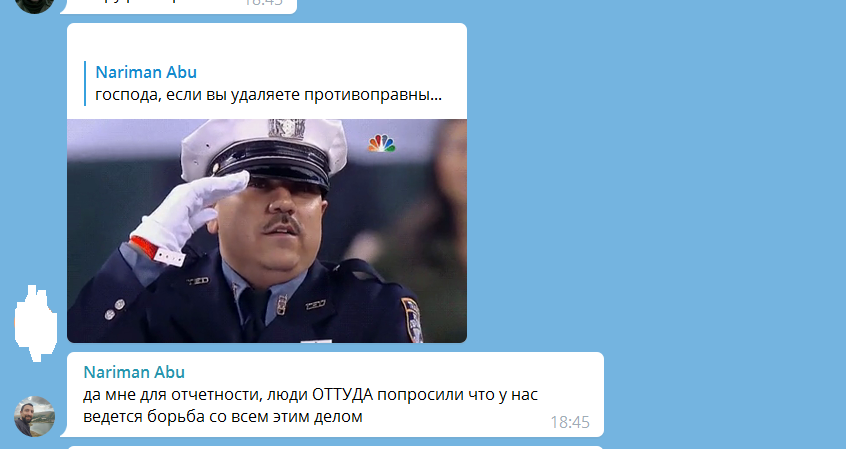
Task: Click message line ведется борьба со всем
Action: tap(223, 417)
